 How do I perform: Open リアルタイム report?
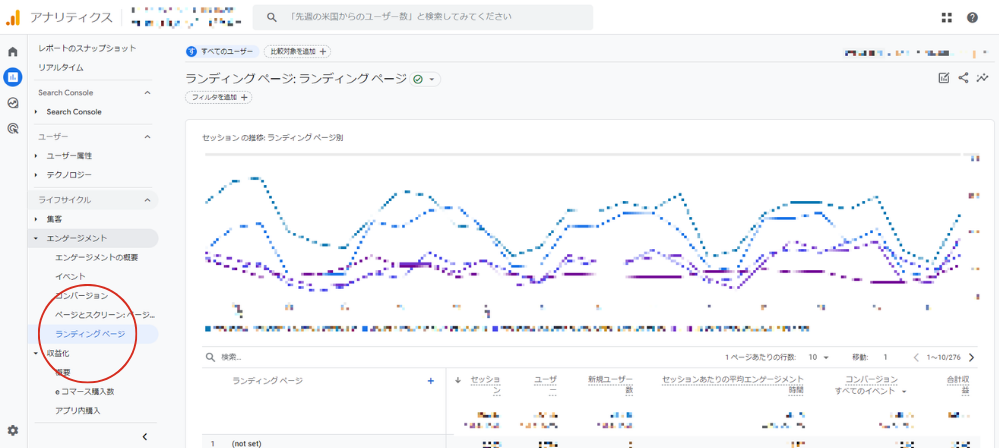(61, 67)
